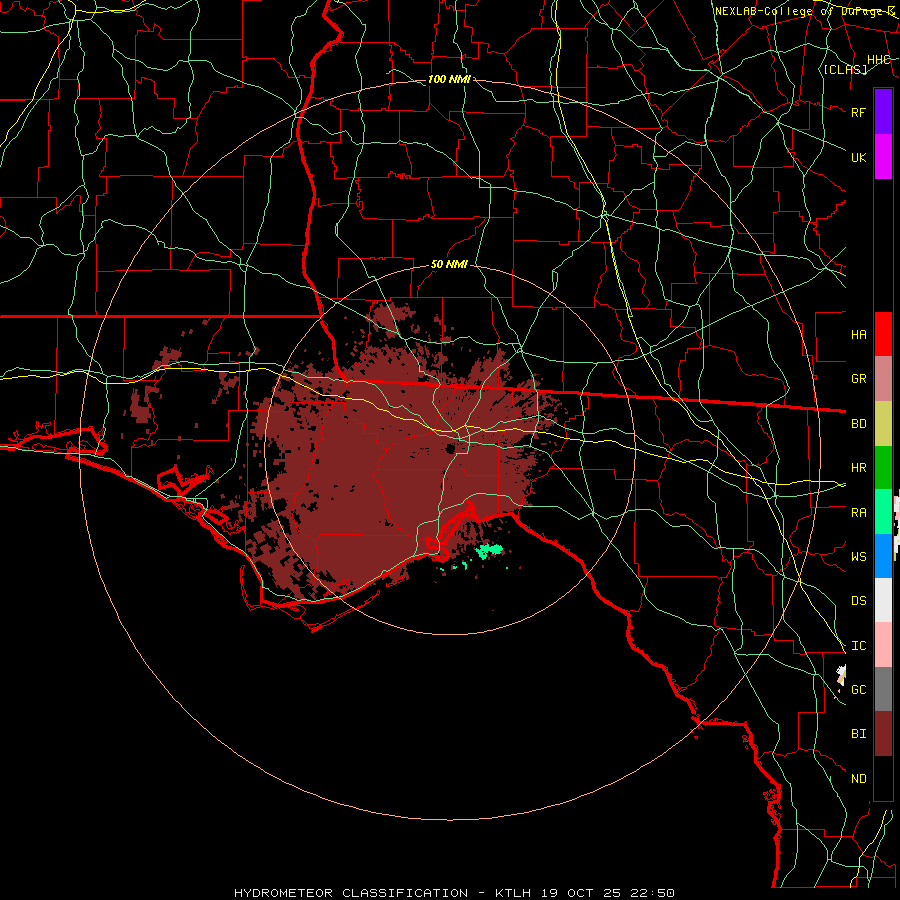The image size is (900, 900).
Task: Click the light pink IC legend swatch
Action: pyautogui.click(x=883, y=645)
